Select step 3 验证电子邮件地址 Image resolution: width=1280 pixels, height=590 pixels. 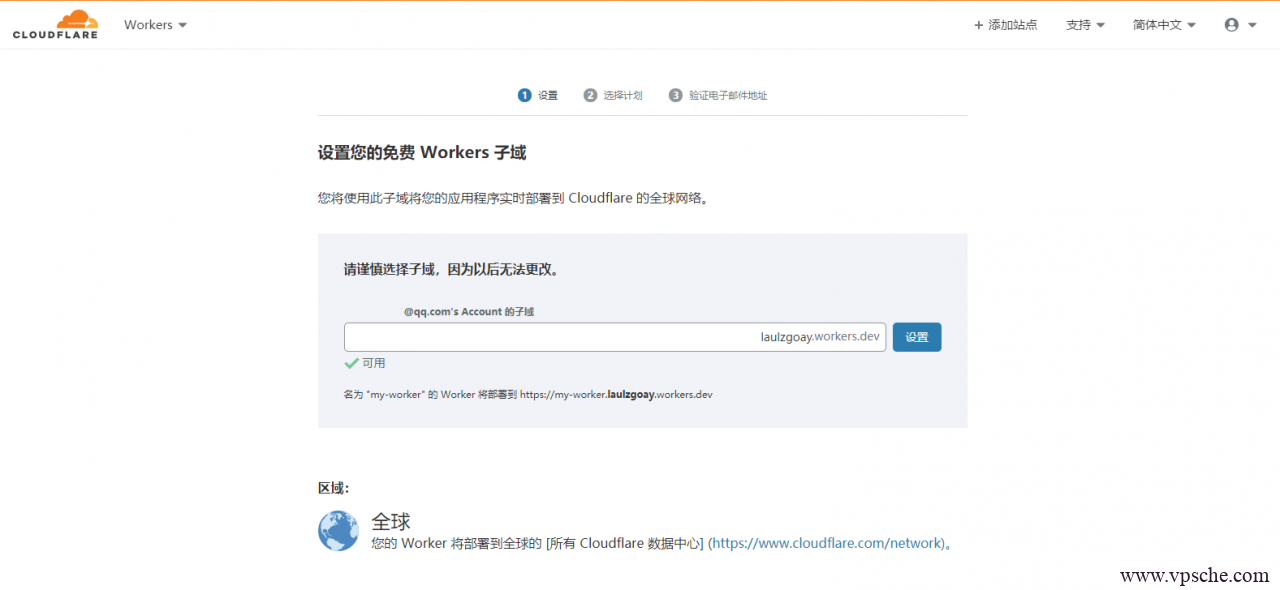[x=718, y=95]
